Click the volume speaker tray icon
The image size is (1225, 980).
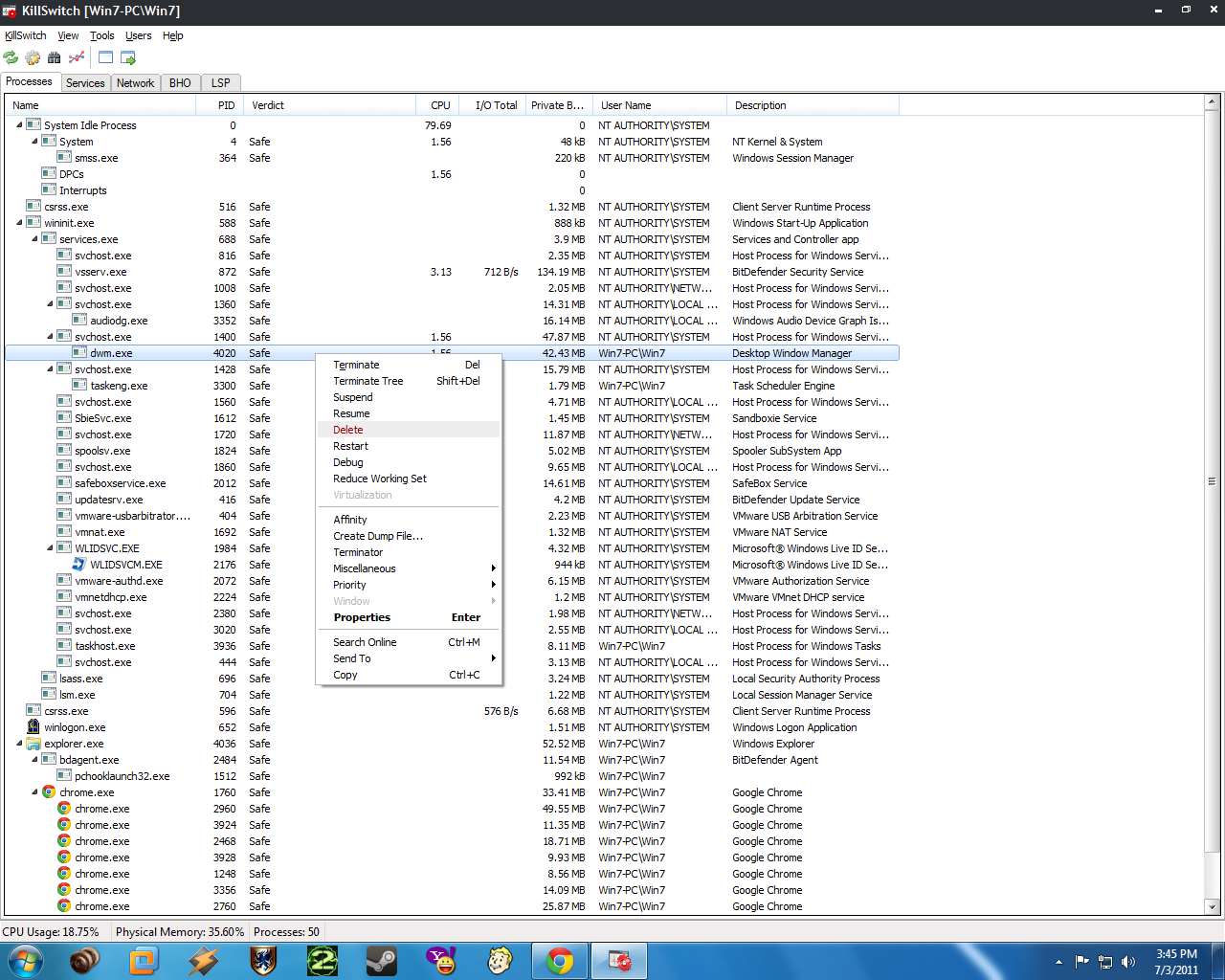tap(1128, 962)
